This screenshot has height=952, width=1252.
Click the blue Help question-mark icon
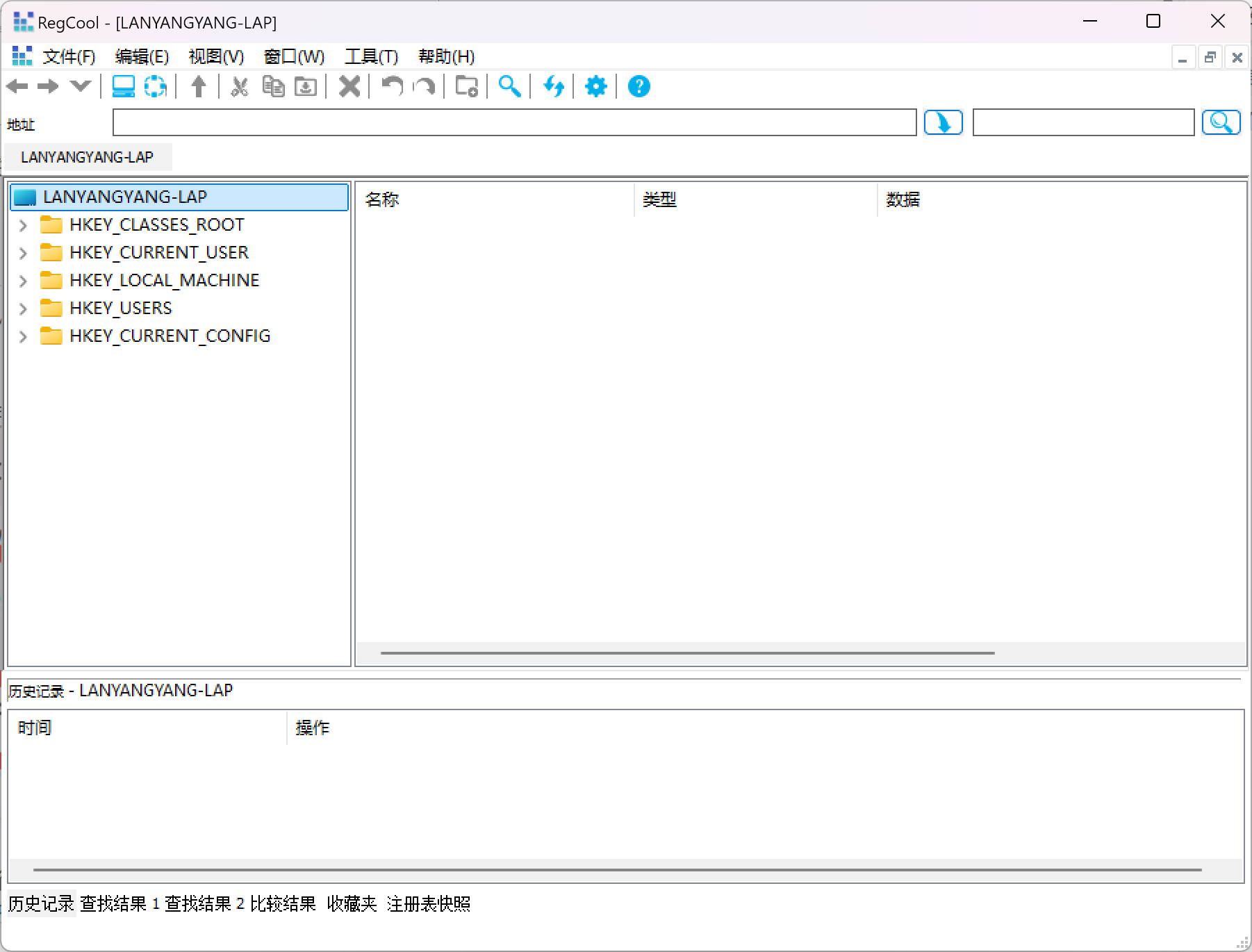[x=639, y=86]
